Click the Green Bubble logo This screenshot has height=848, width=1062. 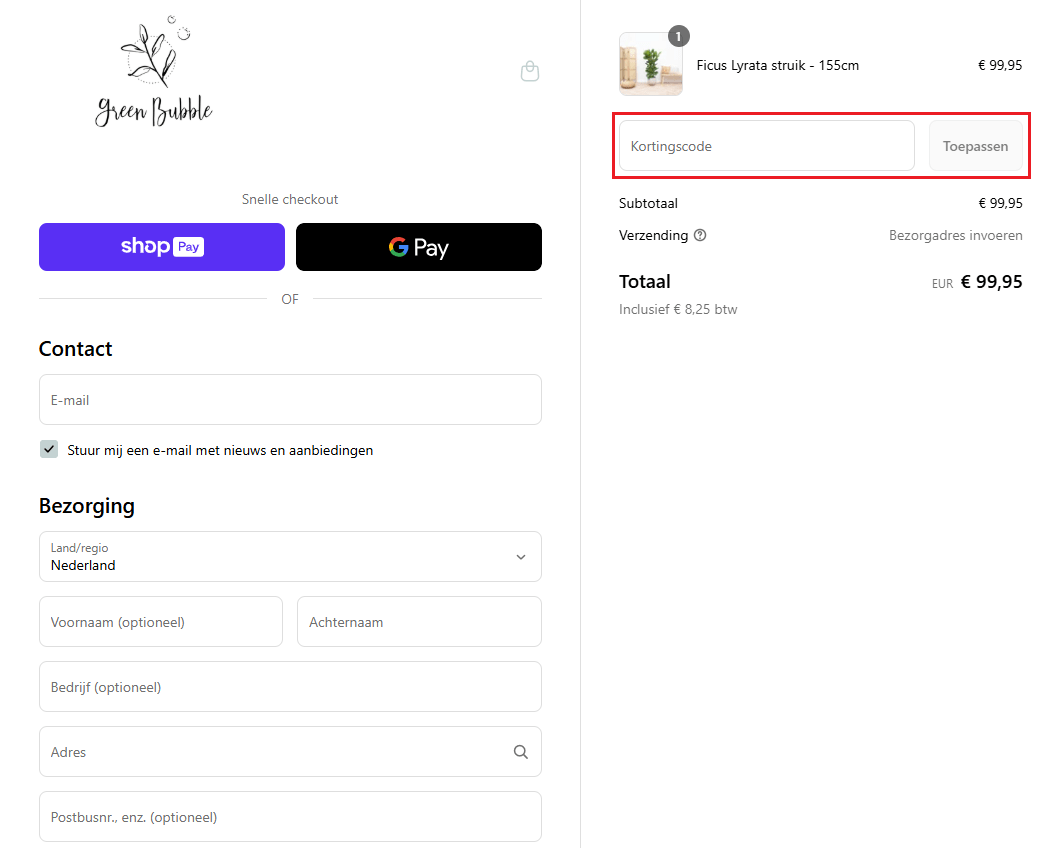(154, 72)
